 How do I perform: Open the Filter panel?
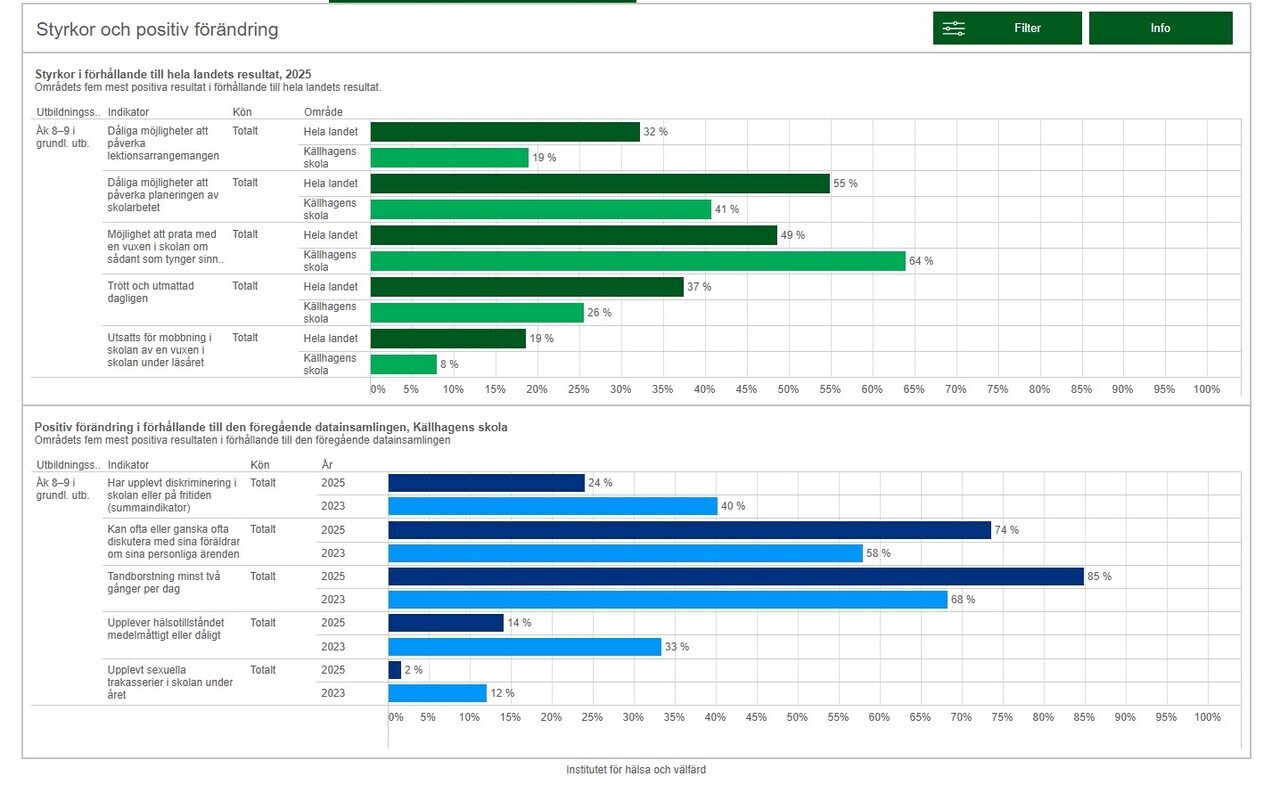1007,28
